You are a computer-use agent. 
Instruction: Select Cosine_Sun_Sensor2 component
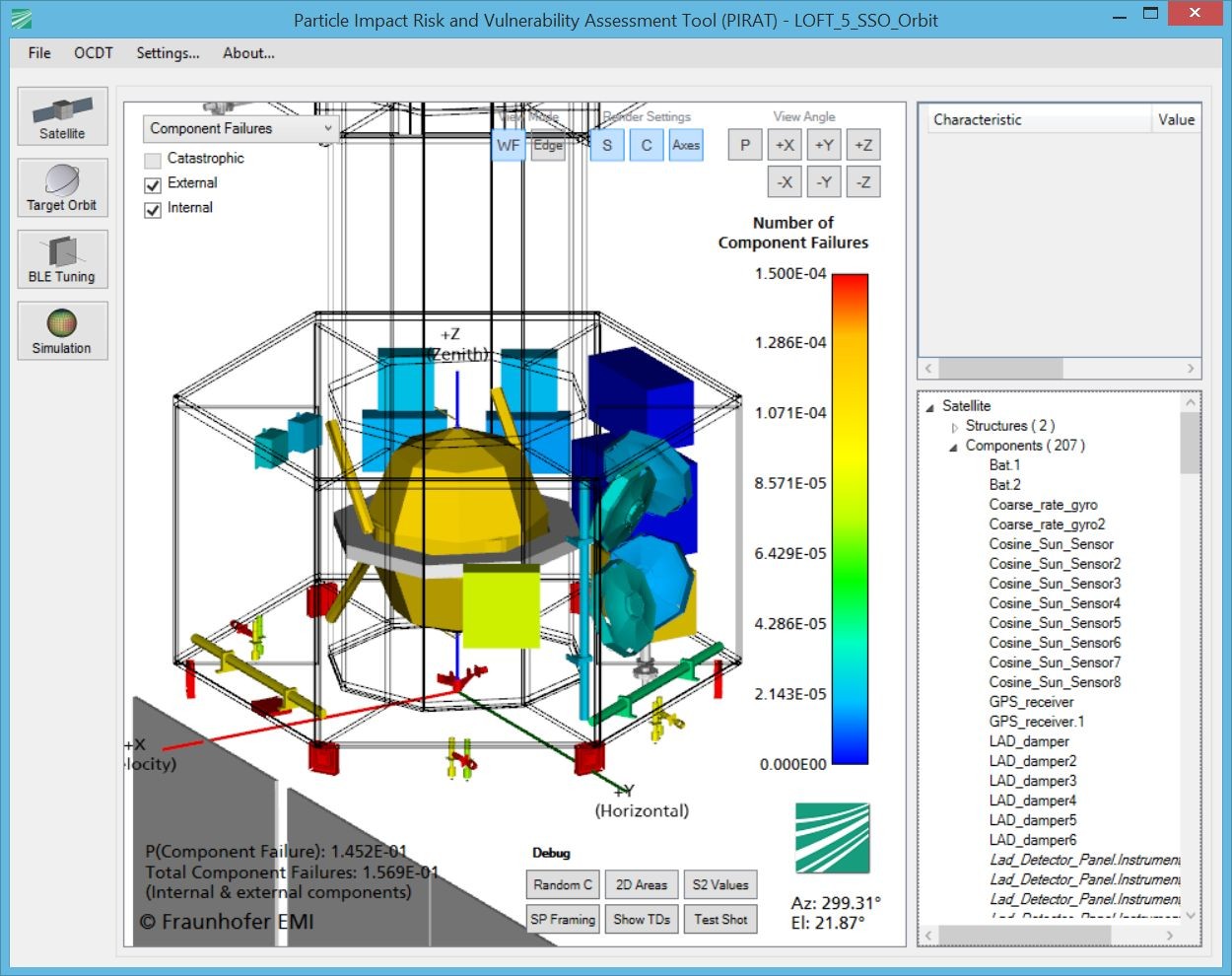pos(1055,564)
